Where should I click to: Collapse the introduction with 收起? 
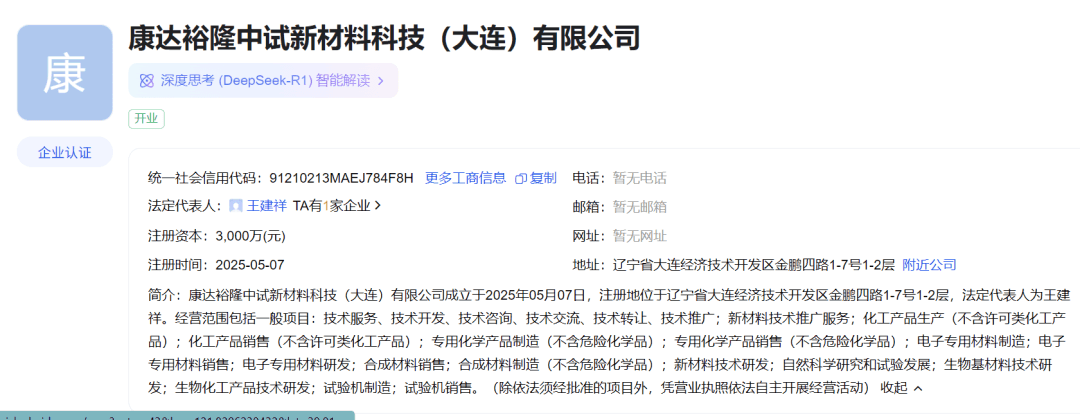(x=894, y=388)
